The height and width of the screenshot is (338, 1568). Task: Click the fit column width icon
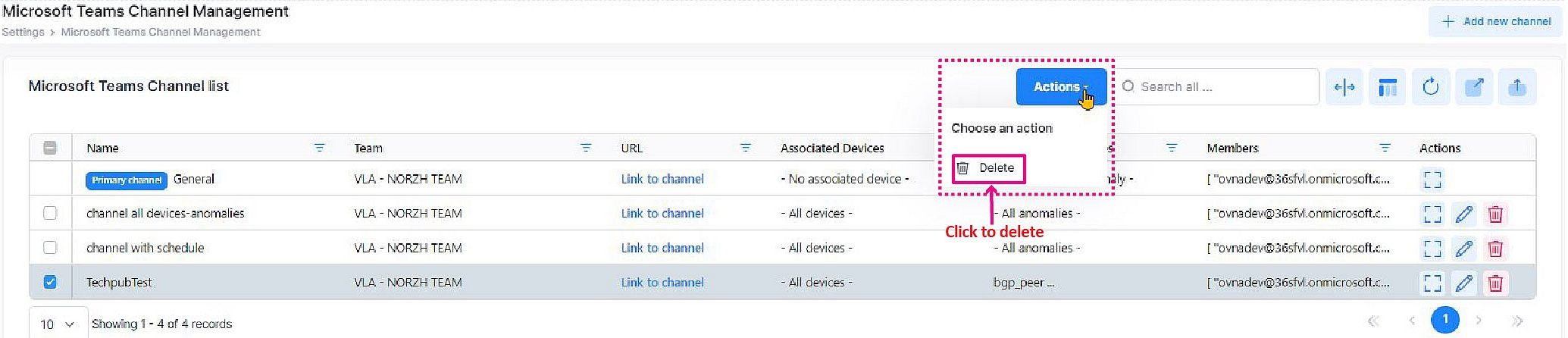point(1344,87)
